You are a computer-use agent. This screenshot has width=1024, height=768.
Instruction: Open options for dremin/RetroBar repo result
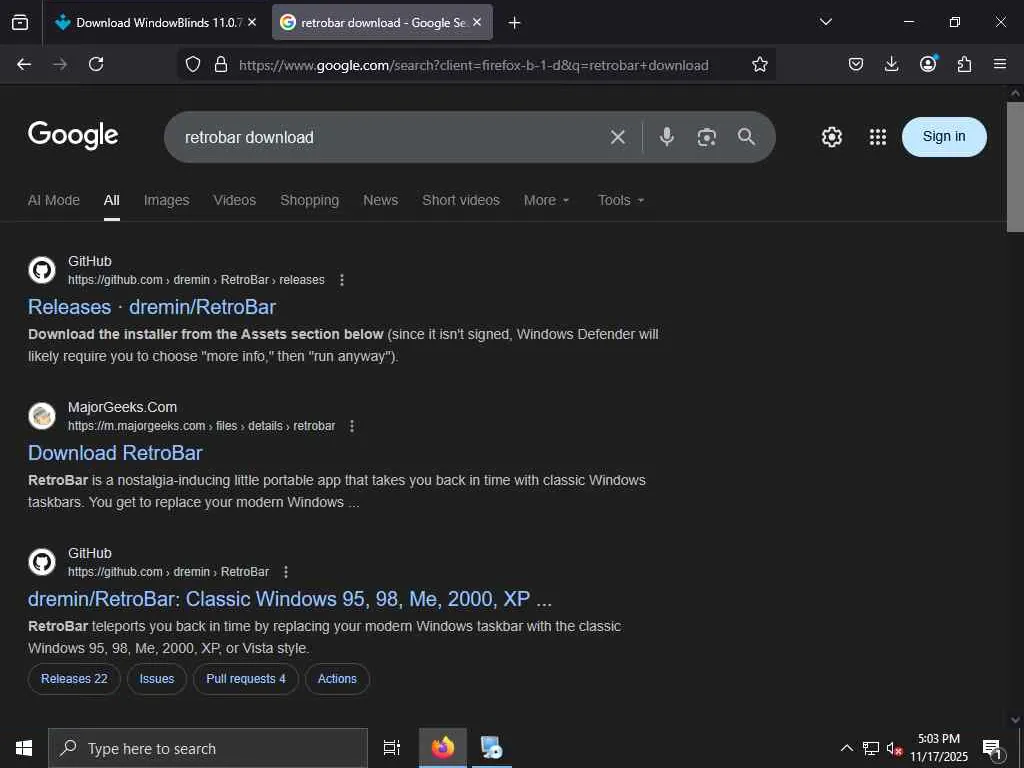285,572
